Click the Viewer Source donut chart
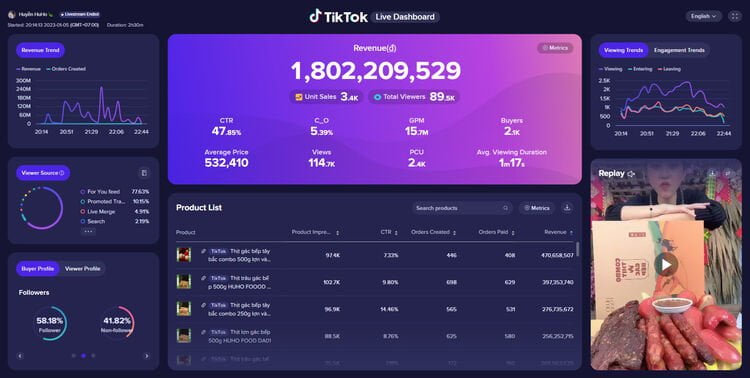The width and height of the screenshot is (750, 378). [x=42, y=208]
